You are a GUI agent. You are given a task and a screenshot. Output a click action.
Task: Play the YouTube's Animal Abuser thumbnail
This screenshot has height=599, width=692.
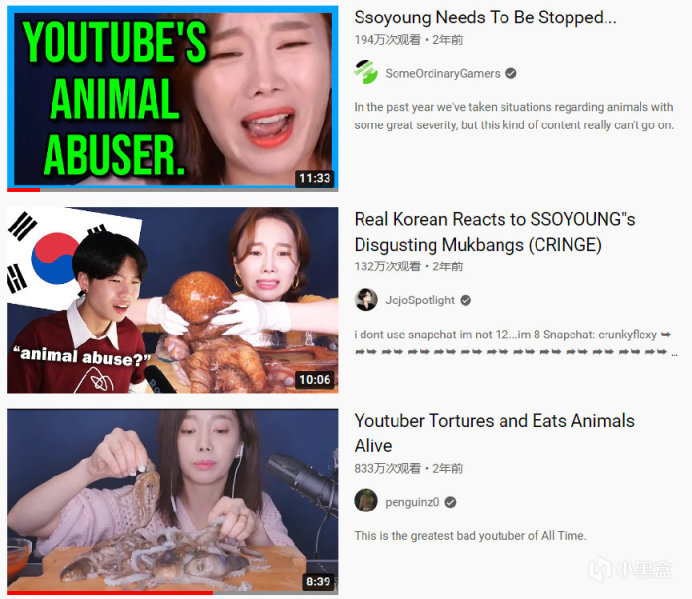(x=173, y=98)
